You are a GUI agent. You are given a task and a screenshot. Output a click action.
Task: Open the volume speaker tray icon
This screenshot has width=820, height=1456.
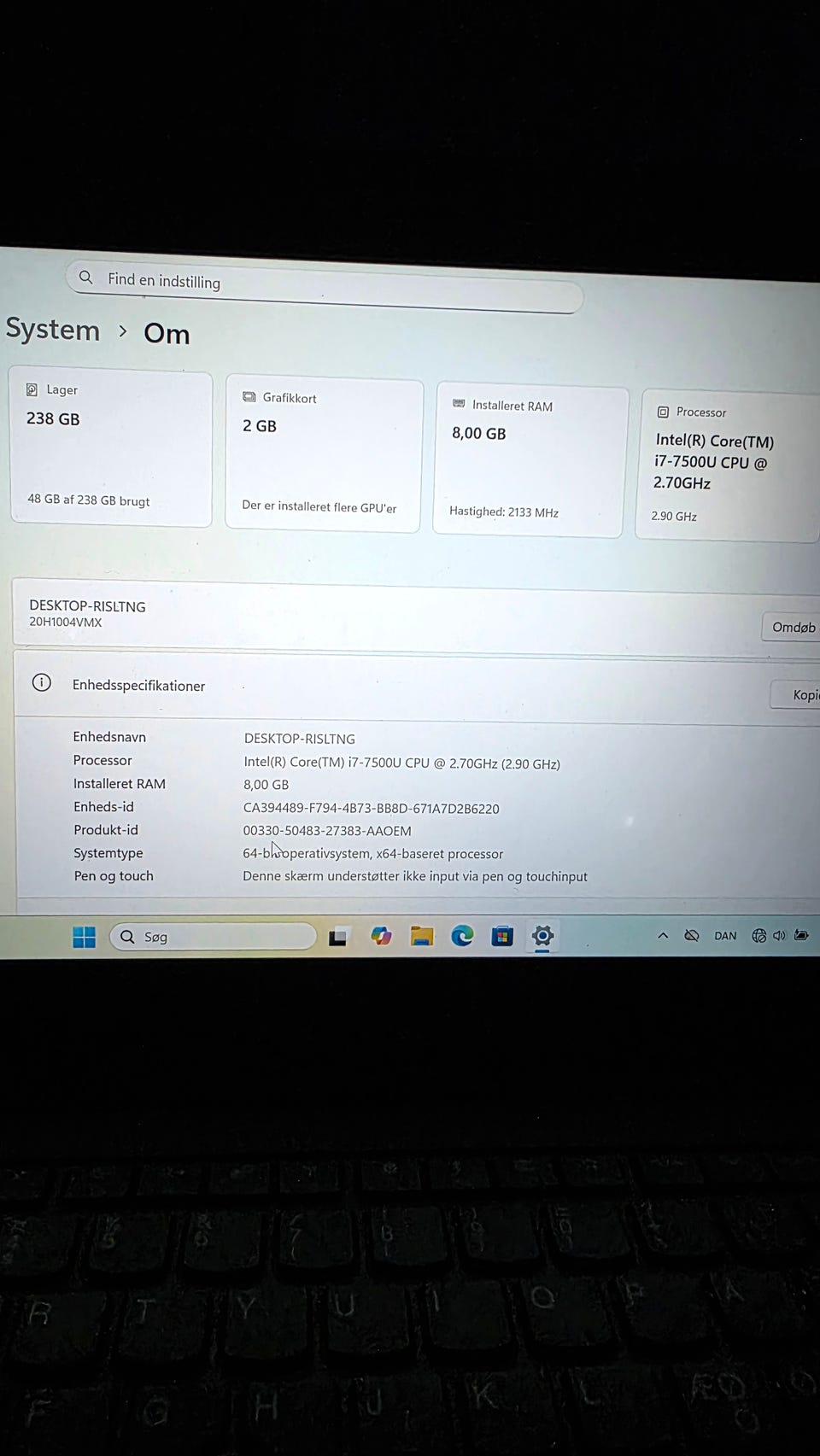(779, 936)
